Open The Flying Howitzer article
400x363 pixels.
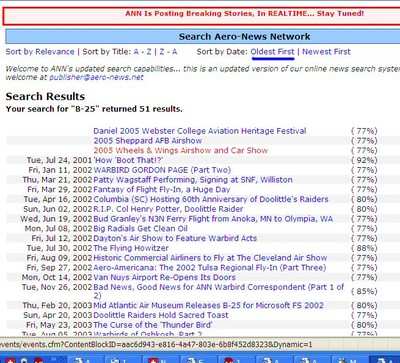(131, 248)
